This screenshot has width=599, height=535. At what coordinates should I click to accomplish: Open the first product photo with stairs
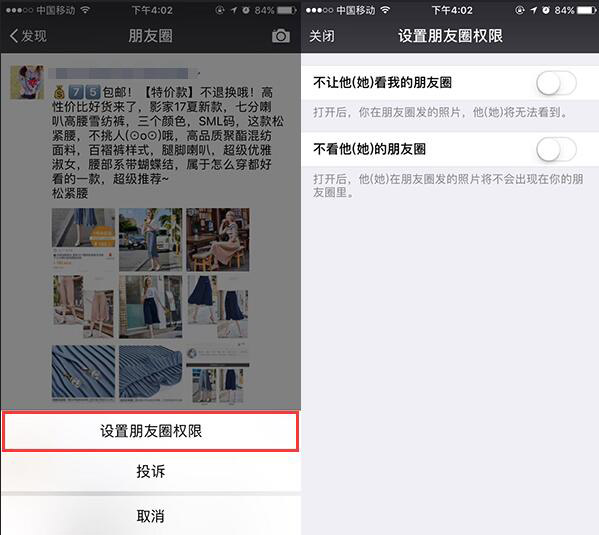83,240
